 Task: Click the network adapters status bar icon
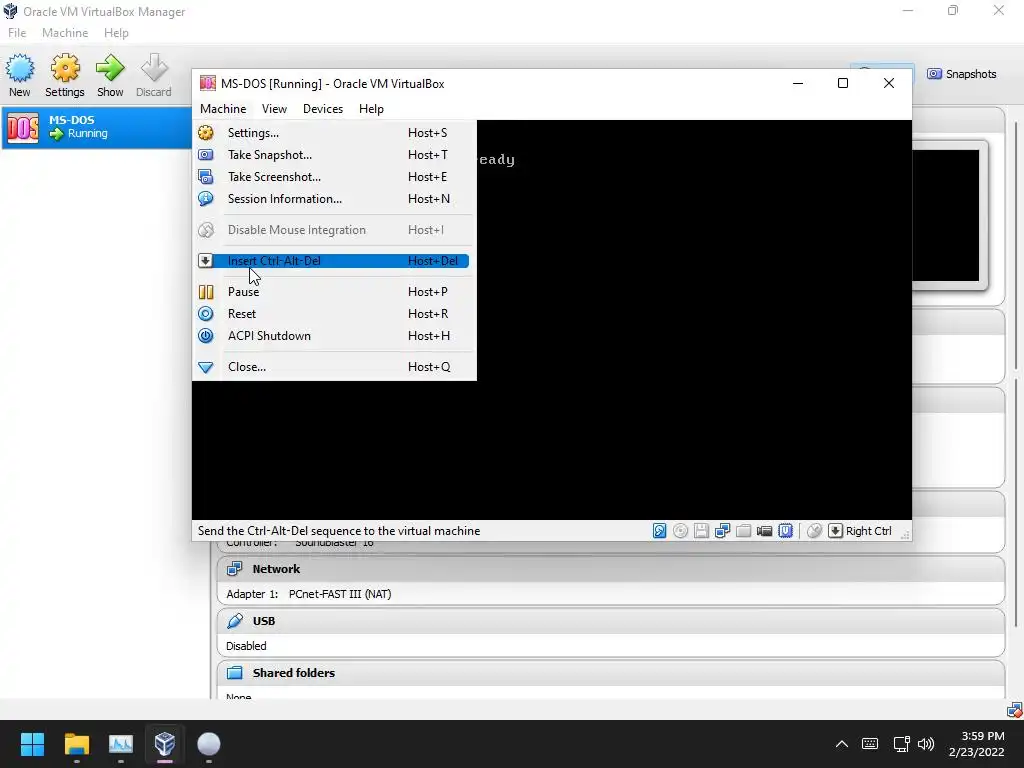click(x=722, y=531)
